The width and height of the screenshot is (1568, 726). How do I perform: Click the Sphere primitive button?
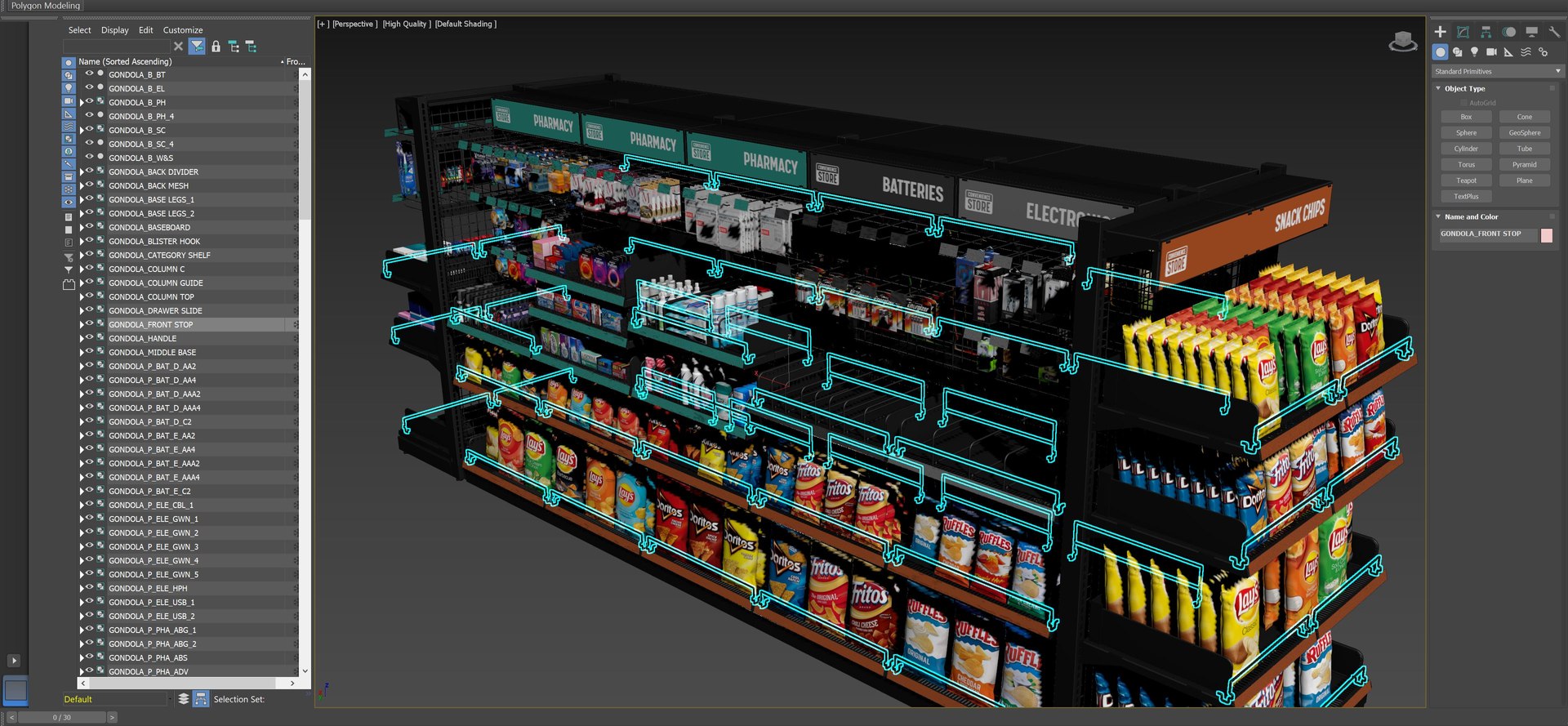point(1466,132)
